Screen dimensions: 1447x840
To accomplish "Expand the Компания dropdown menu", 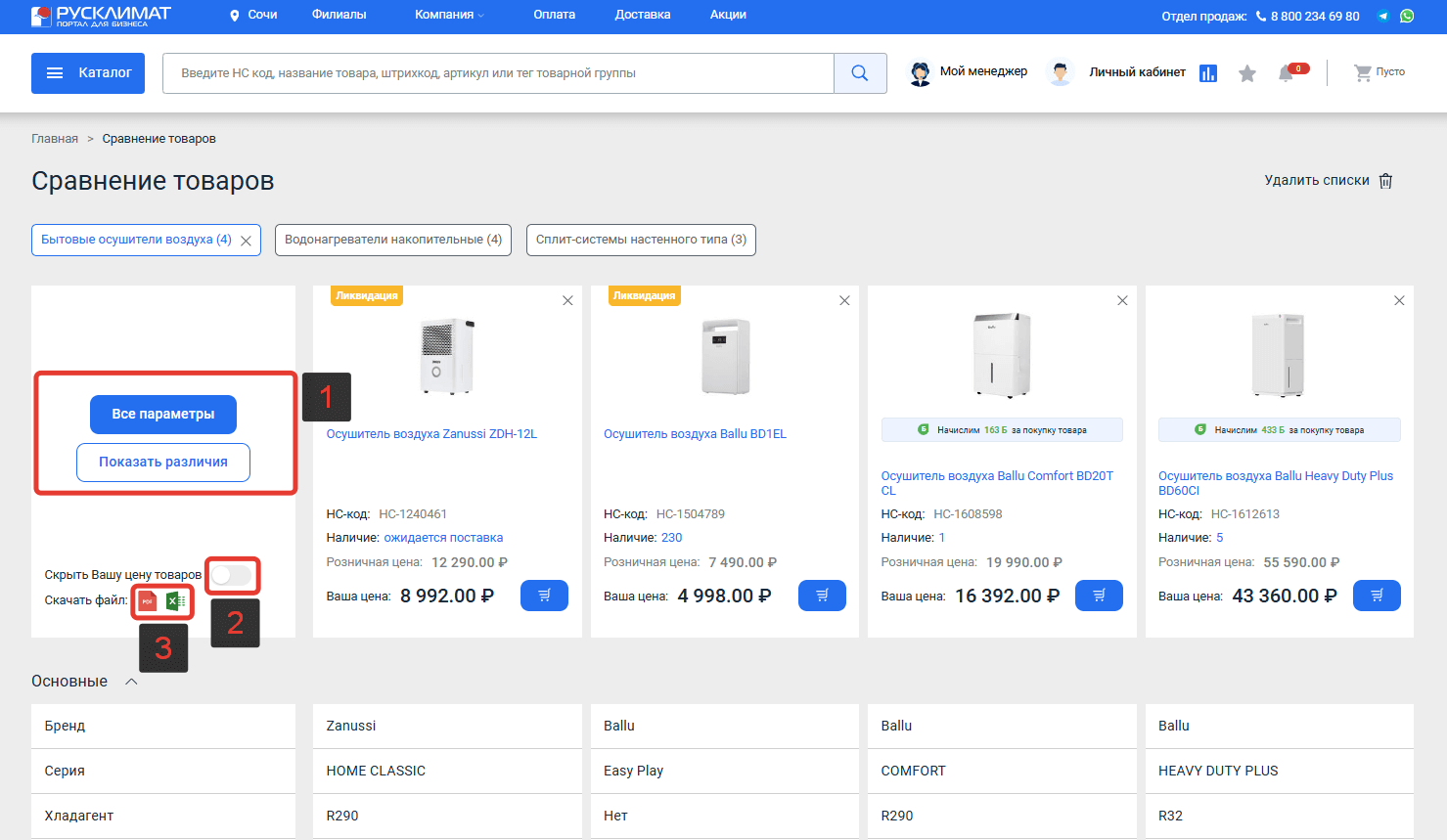I will (449, 15).
